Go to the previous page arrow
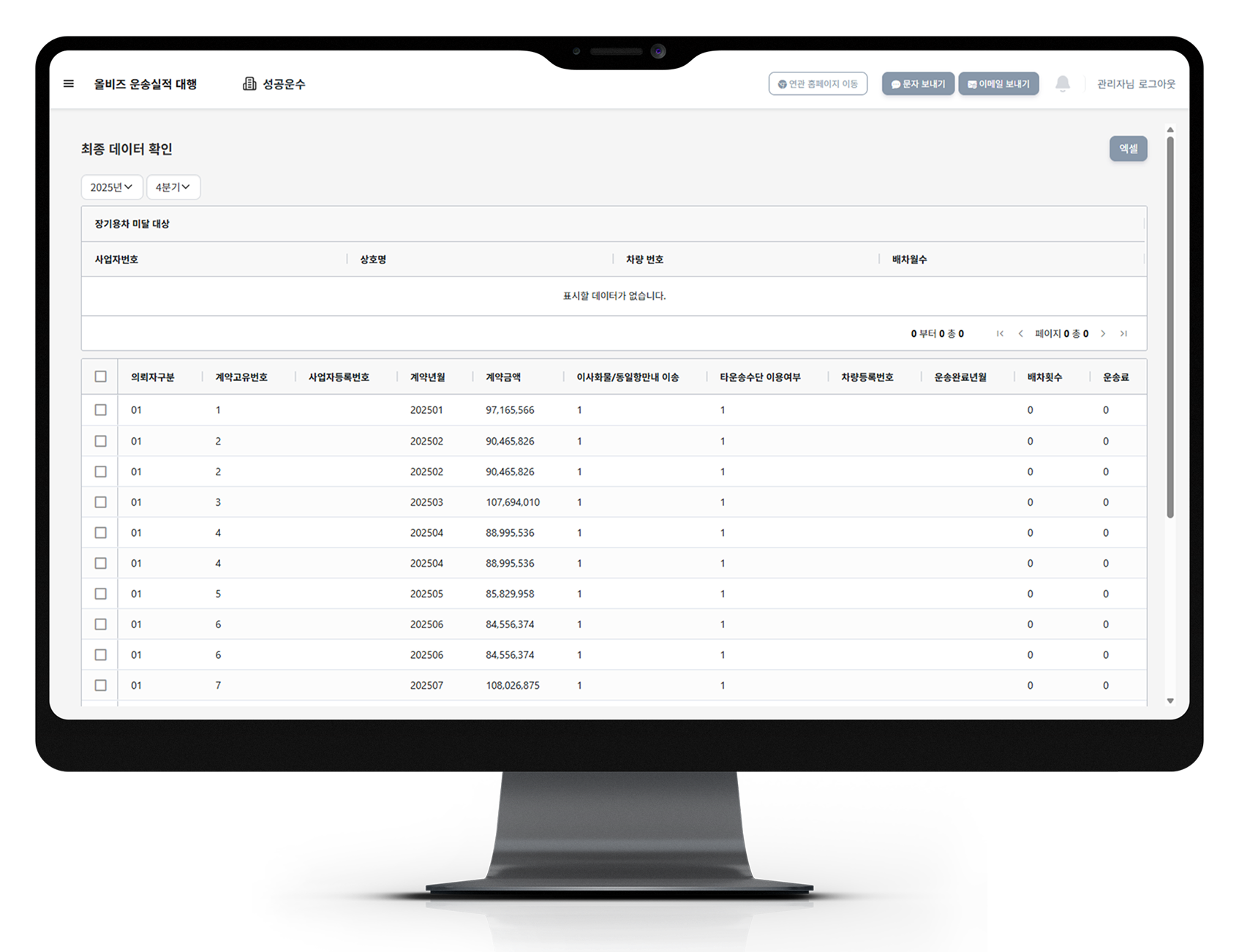 pos(1021,334)
